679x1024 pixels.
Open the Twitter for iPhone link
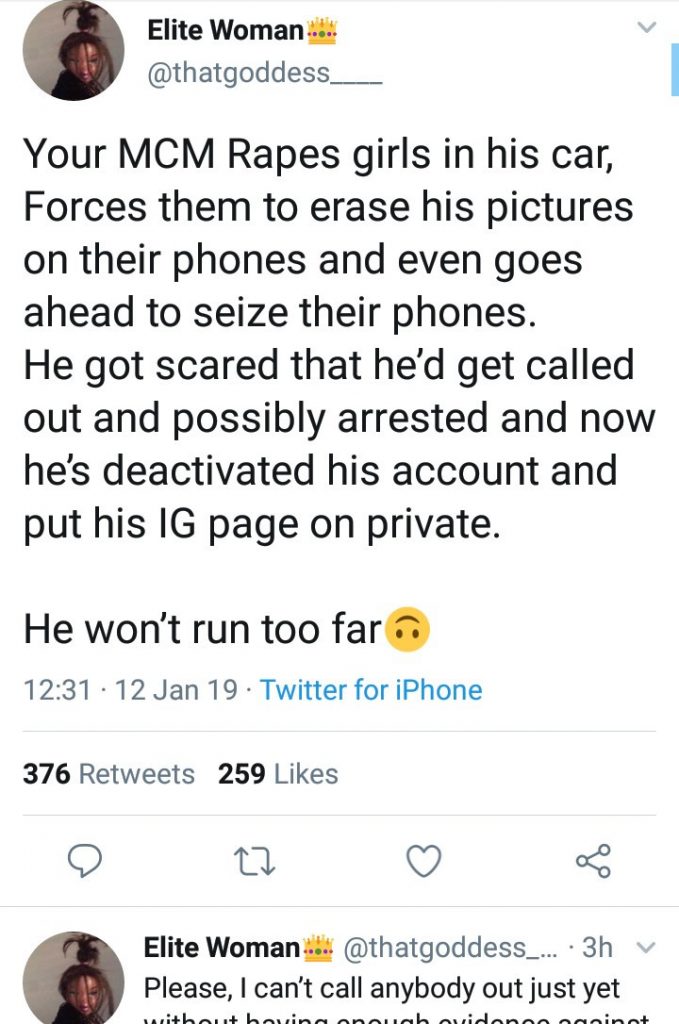pyautogui.click(x=371, y=690)
